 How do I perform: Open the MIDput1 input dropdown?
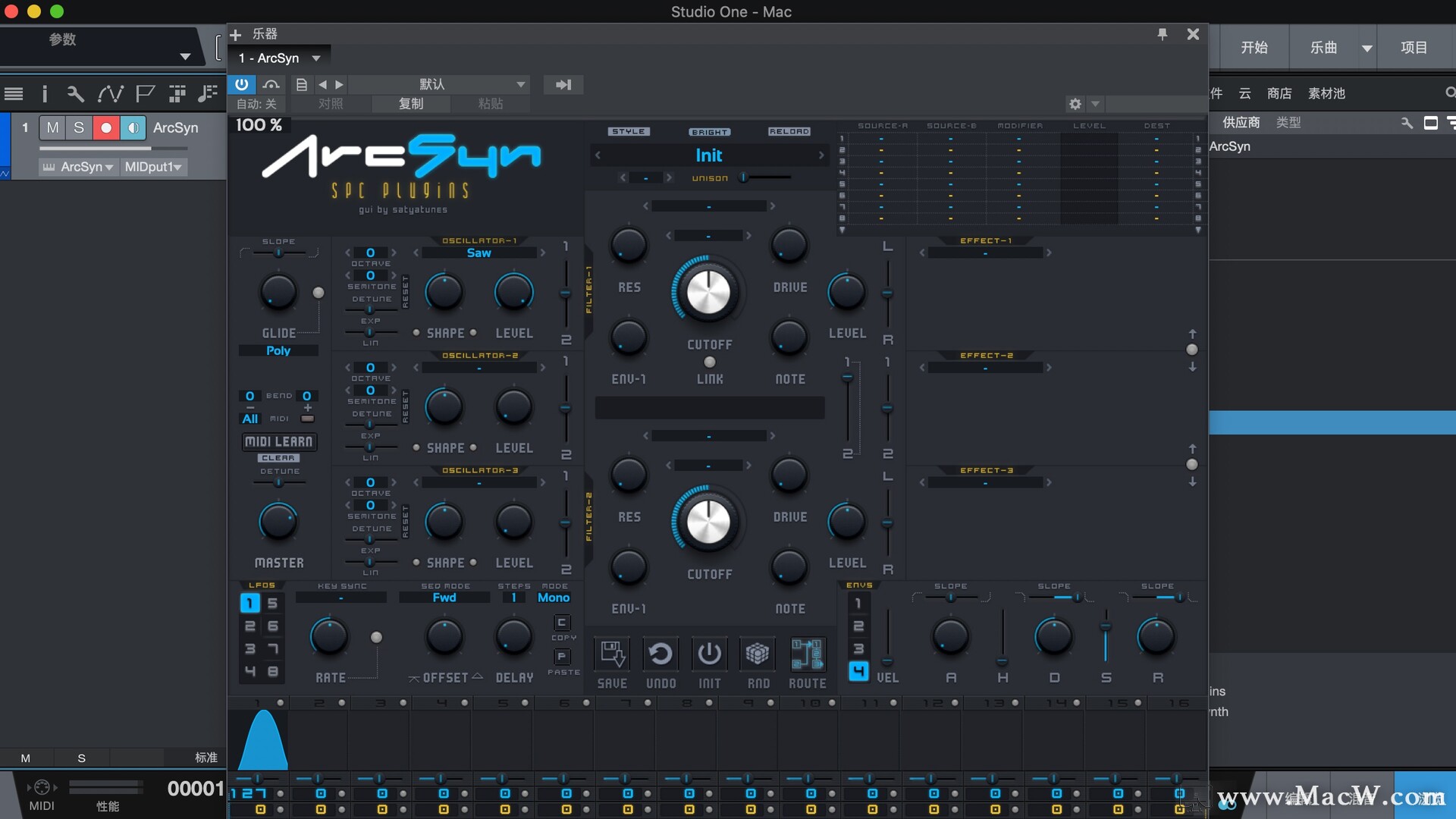[x=153, y=167]
